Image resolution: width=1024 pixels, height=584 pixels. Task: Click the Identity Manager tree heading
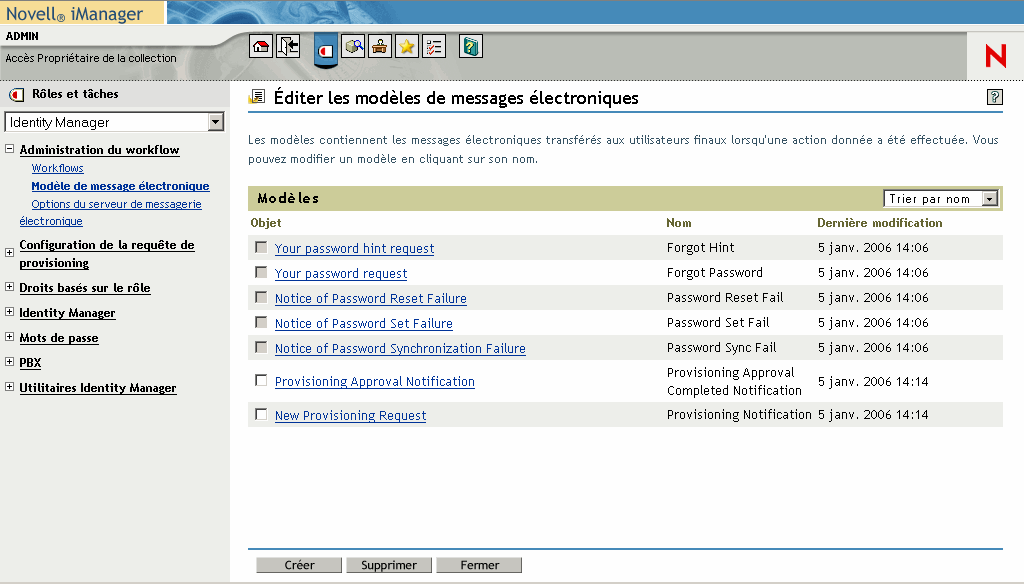pos(67,313)
